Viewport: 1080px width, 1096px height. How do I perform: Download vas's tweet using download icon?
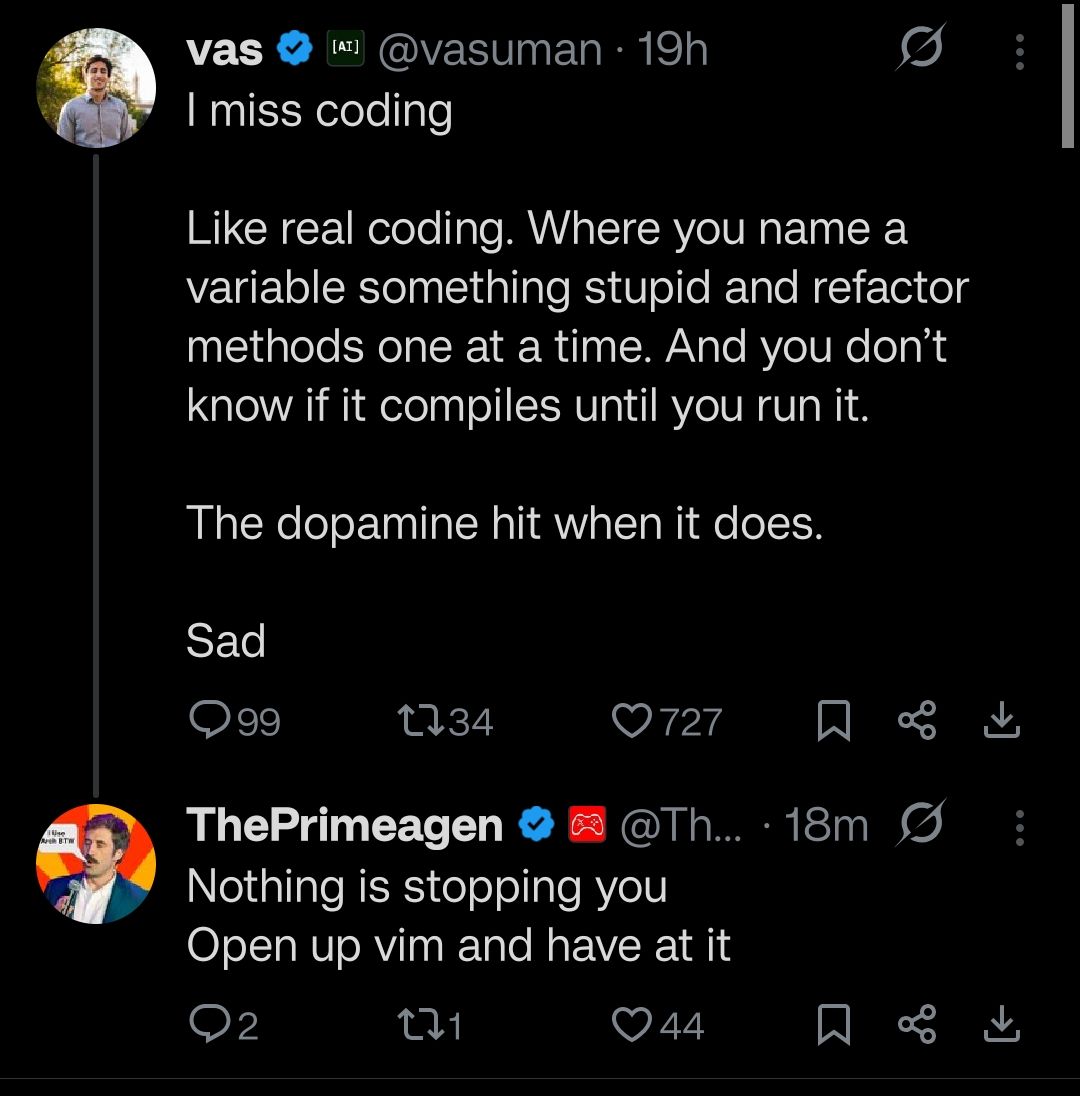click(x=1001, y=720)
